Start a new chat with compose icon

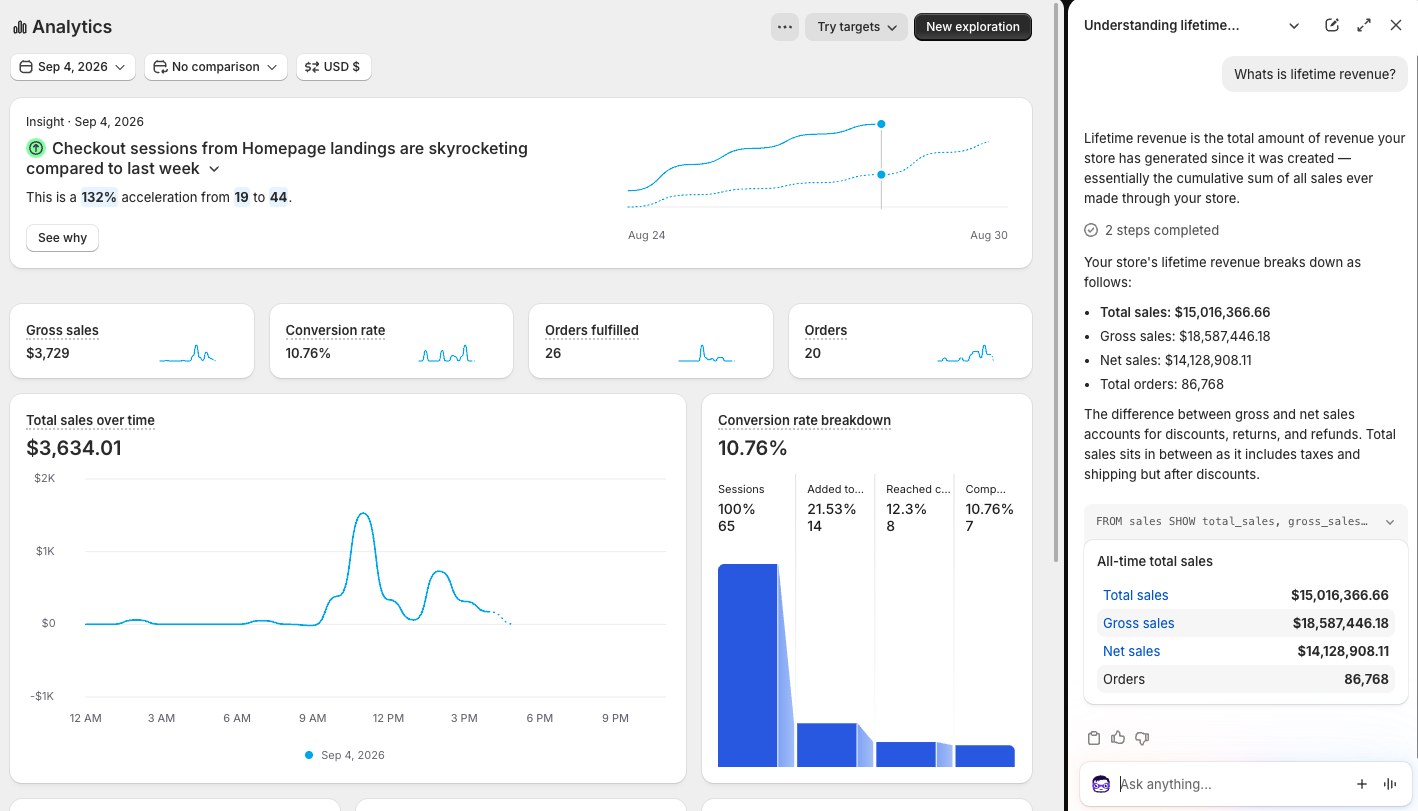click(x=1332, y=25)
